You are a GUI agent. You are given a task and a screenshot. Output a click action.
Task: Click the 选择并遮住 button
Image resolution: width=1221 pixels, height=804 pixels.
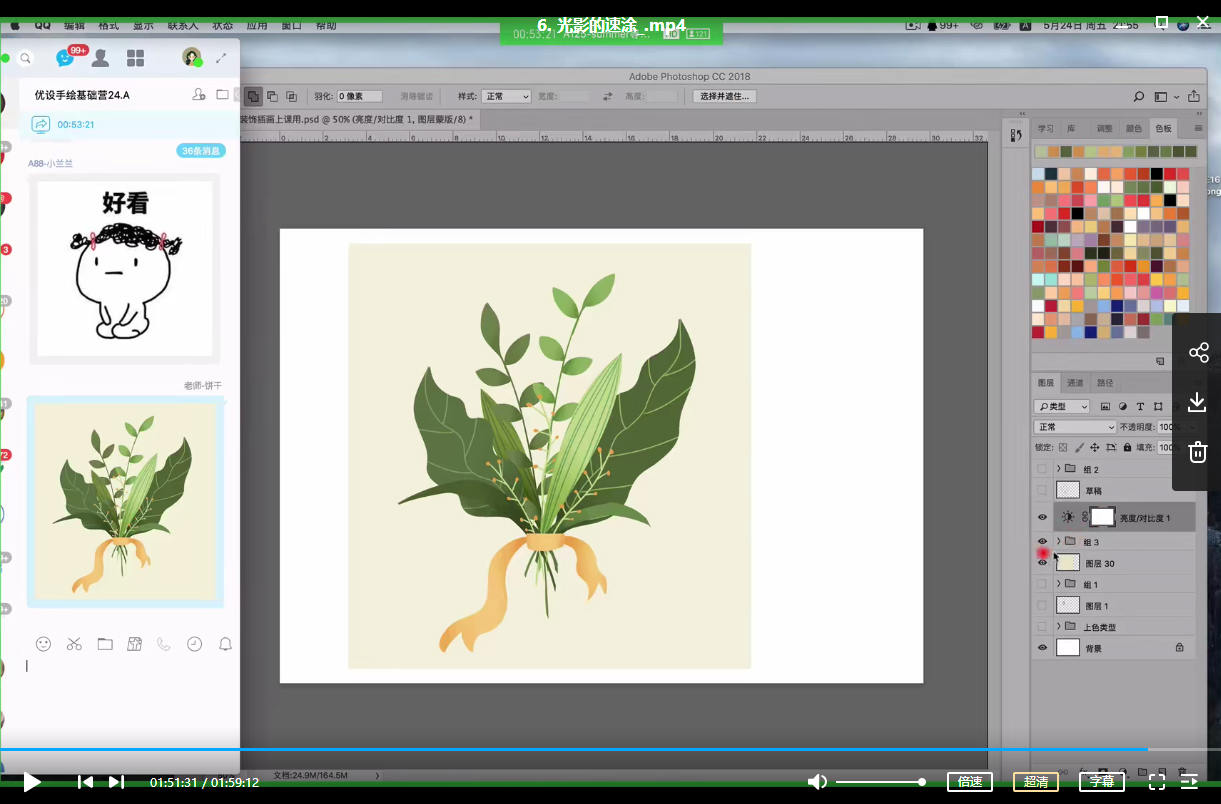click(x=724, y=96)
